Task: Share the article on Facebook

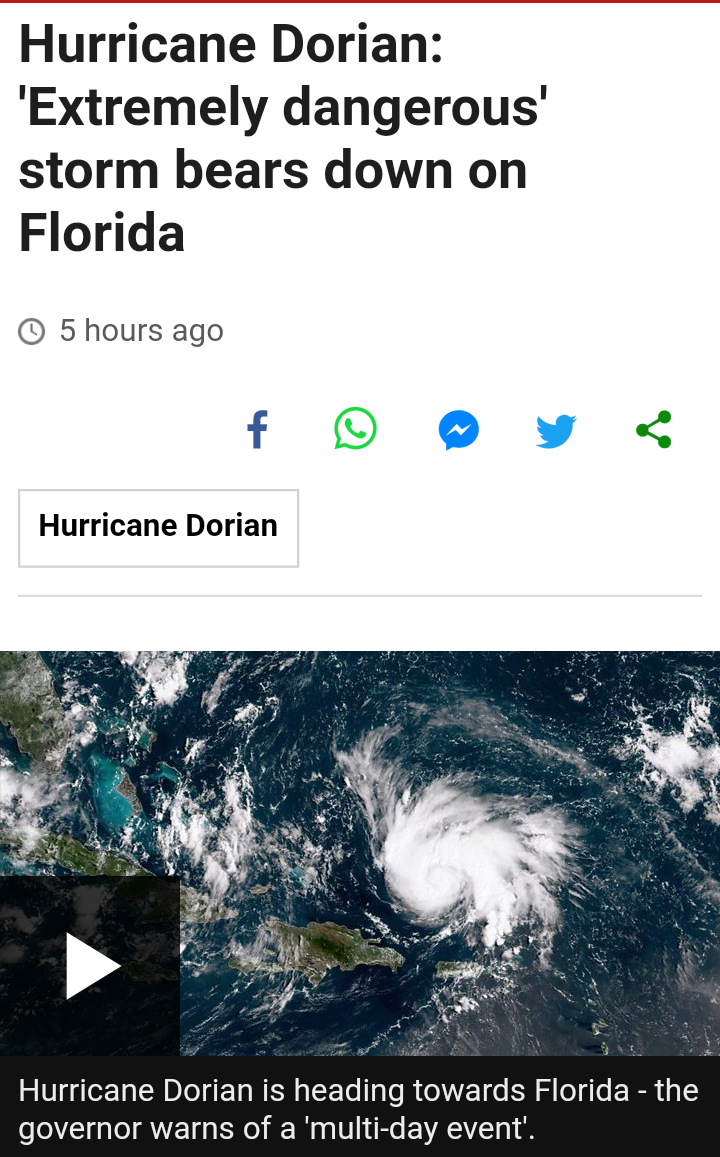Action: [x=257, y=429]
